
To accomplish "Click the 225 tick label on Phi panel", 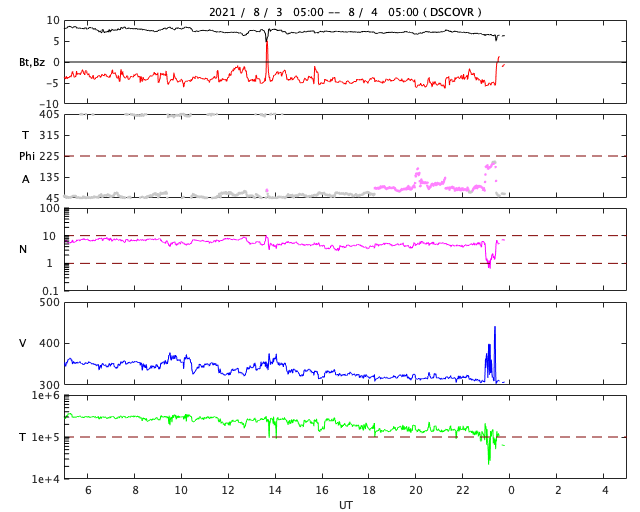I will click(49, 156).
